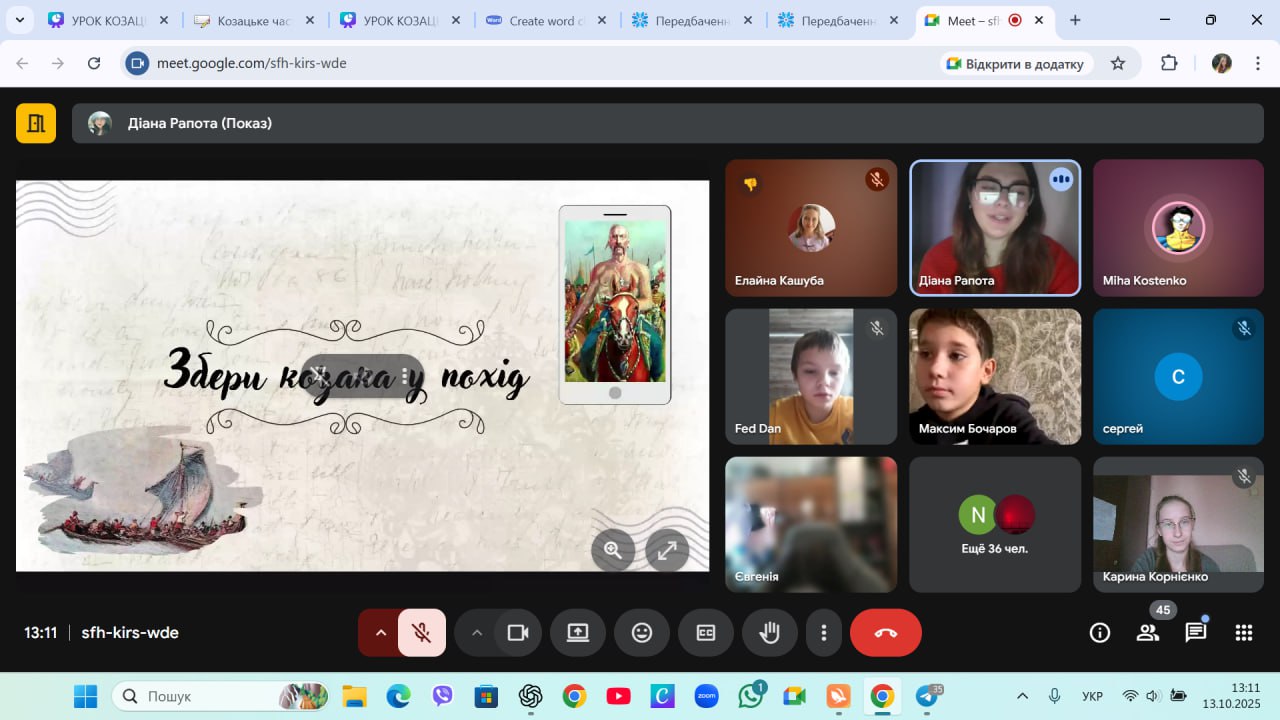Leave the call with the red button
Viewport: 1280px width, 720px height.
[885, 633]
